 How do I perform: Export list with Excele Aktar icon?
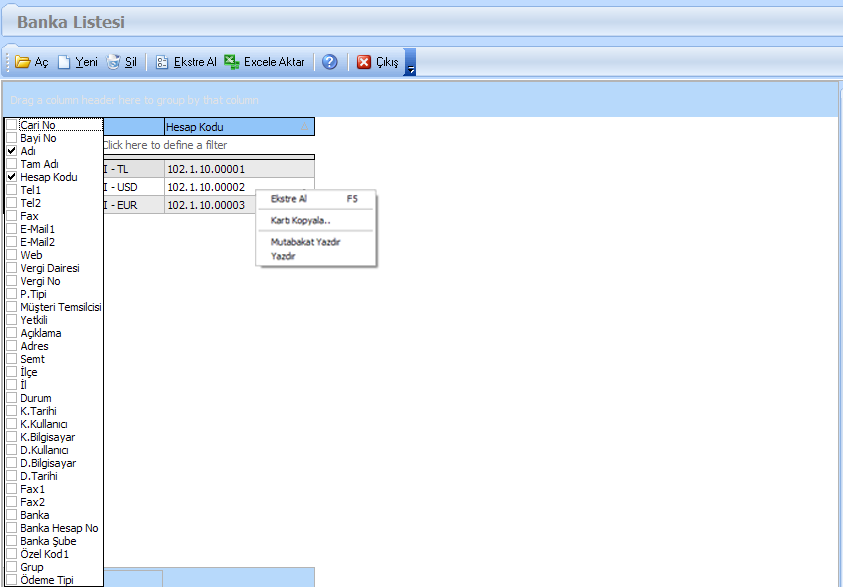click(x=232, y=62)
